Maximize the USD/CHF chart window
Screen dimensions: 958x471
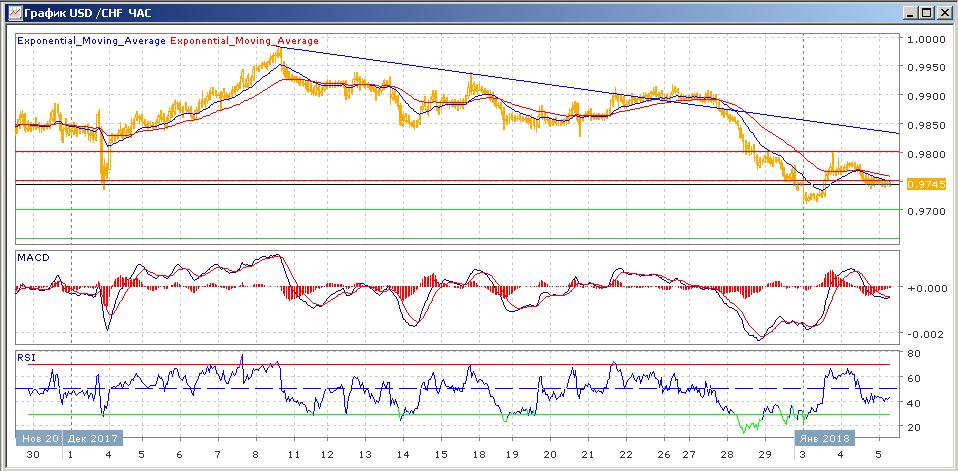pyautogui.click(x=926, y=12)
